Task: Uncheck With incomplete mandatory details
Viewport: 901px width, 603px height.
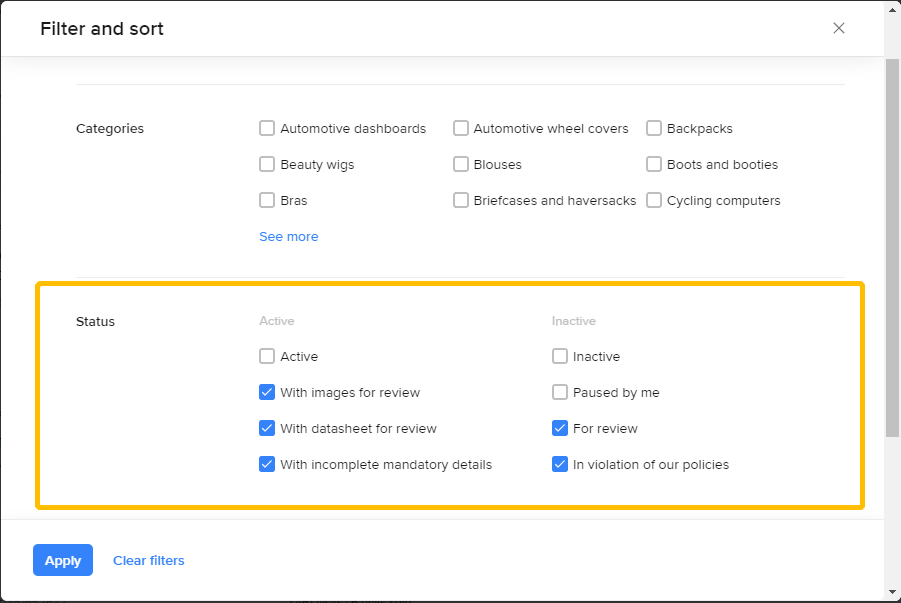Action: [x=267, y=464]
